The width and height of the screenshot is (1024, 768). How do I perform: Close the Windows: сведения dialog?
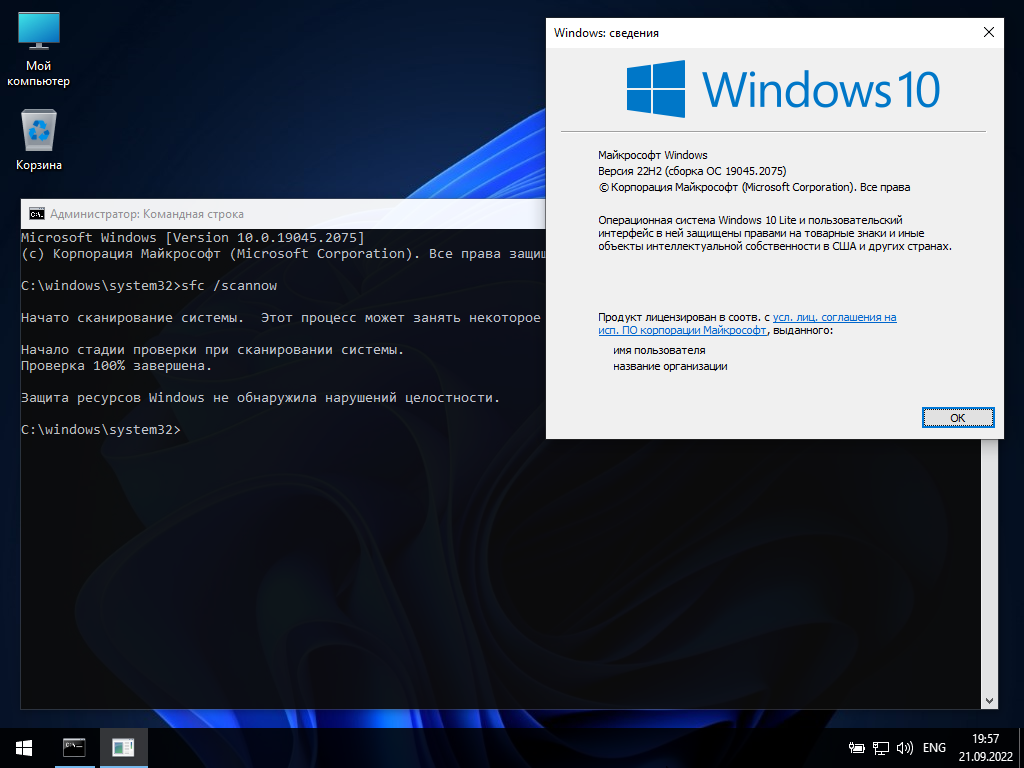(989, 32)
